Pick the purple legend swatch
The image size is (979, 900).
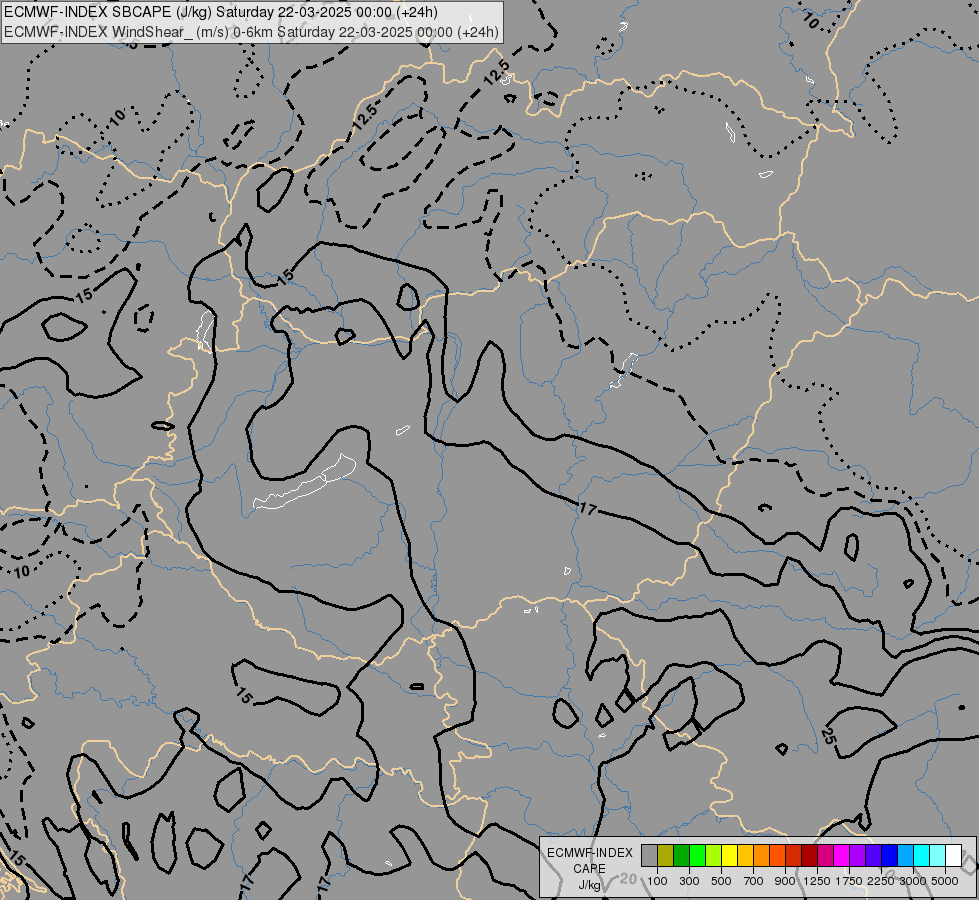[857, 856]
